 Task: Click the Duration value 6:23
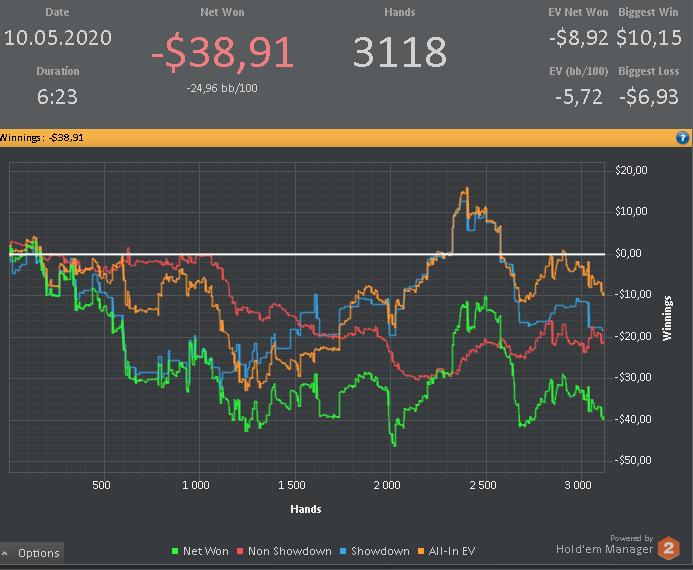point(57,96)
